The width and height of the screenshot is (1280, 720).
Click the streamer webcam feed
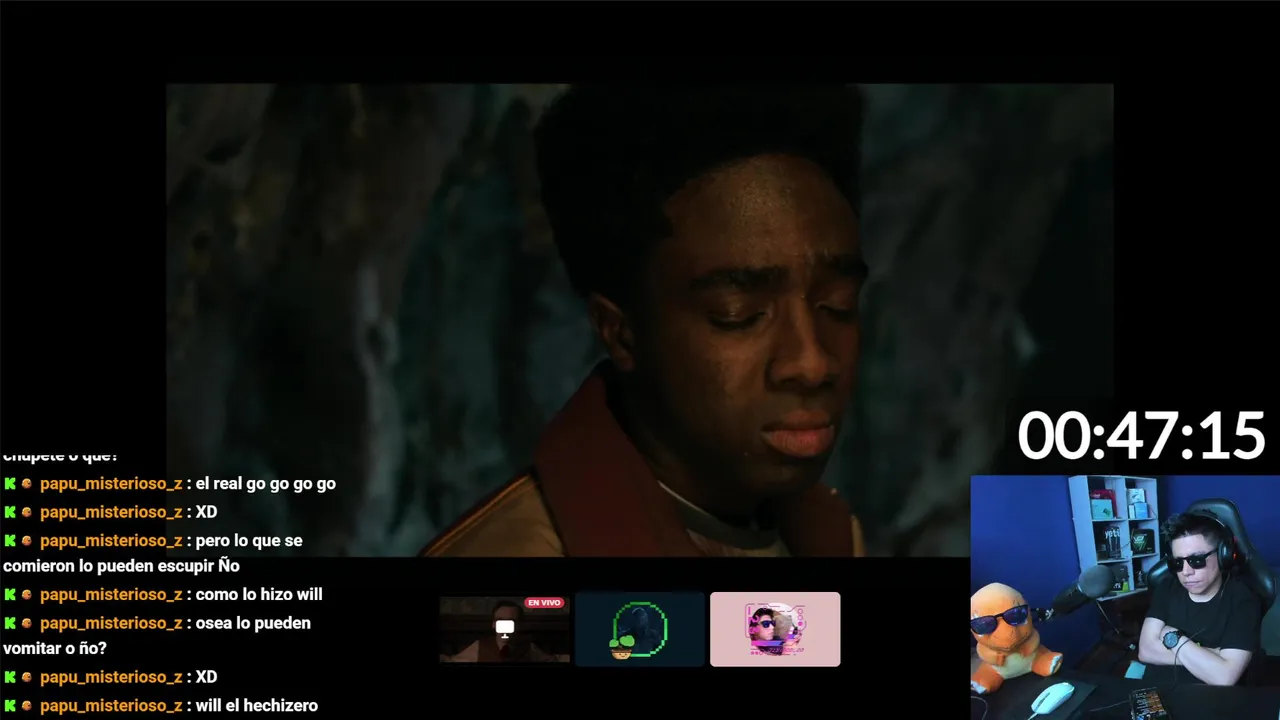pos(1125,597)
